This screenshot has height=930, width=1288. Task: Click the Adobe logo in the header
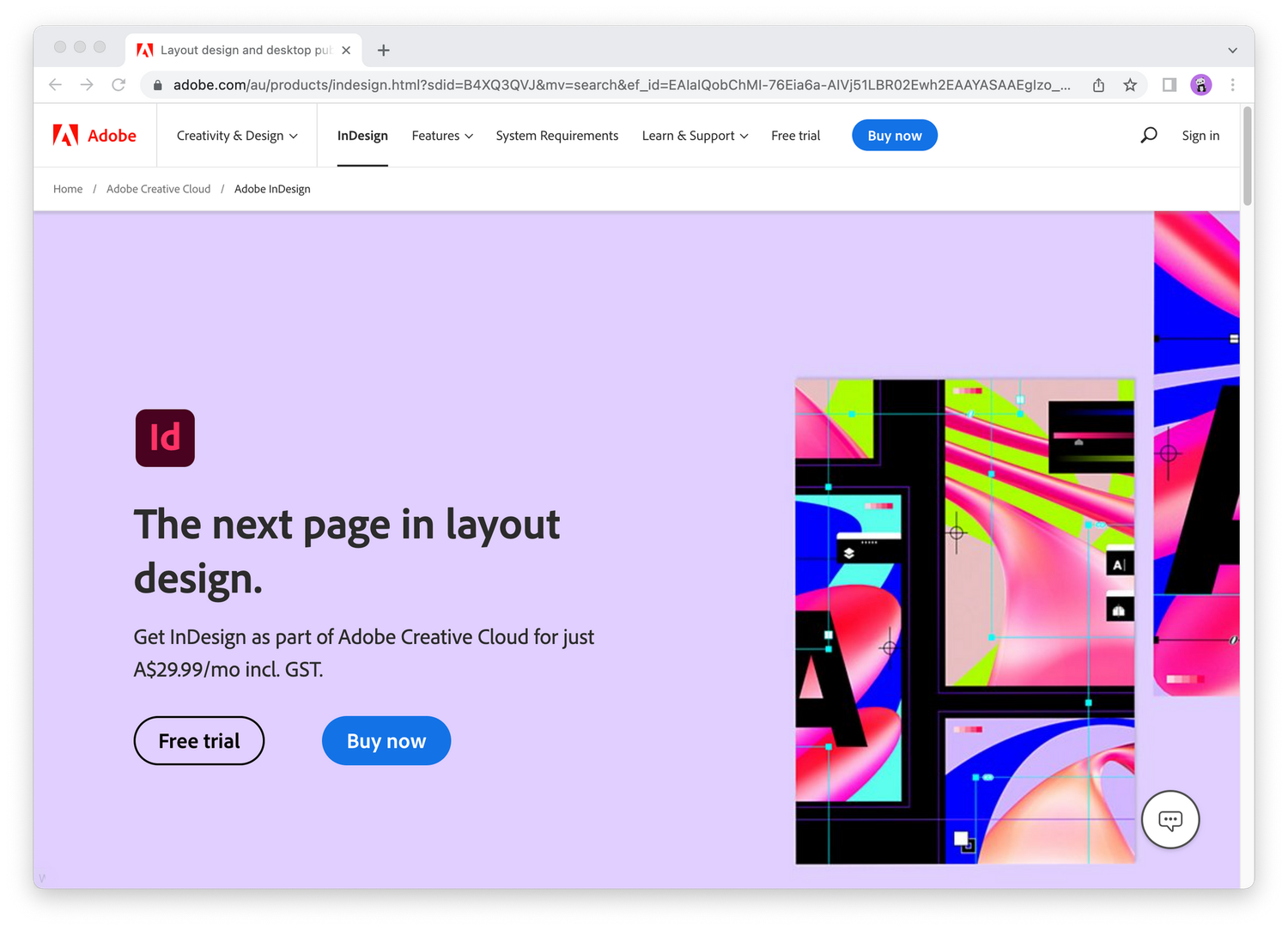94,136
